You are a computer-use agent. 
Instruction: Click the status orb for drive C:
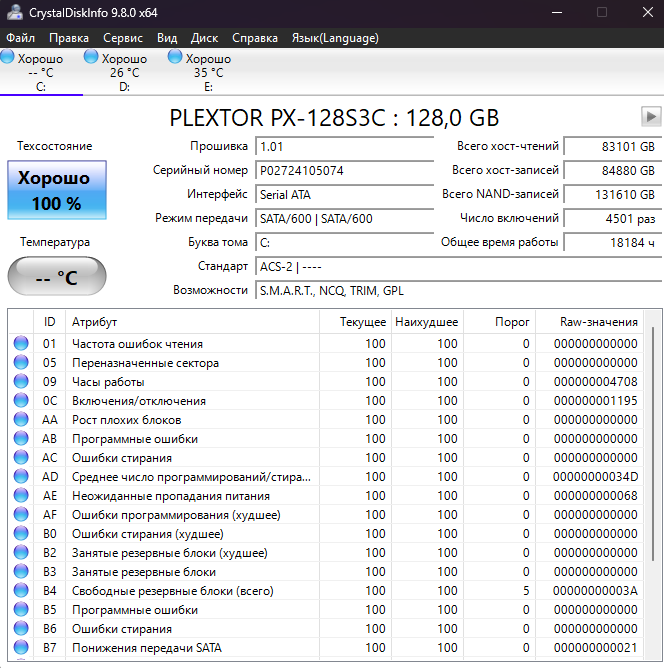(x=9, y=58)
